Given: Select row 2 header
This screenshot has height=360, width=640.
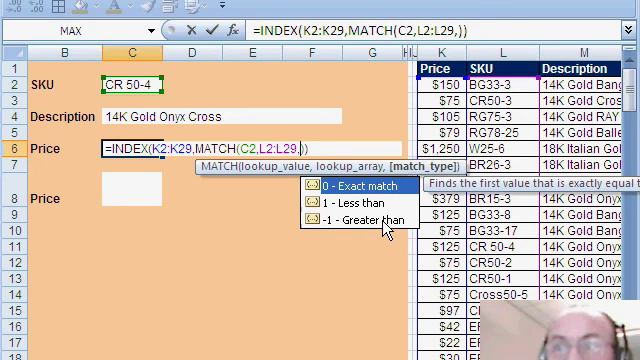Looking at the screenshot, I should 15,85.
